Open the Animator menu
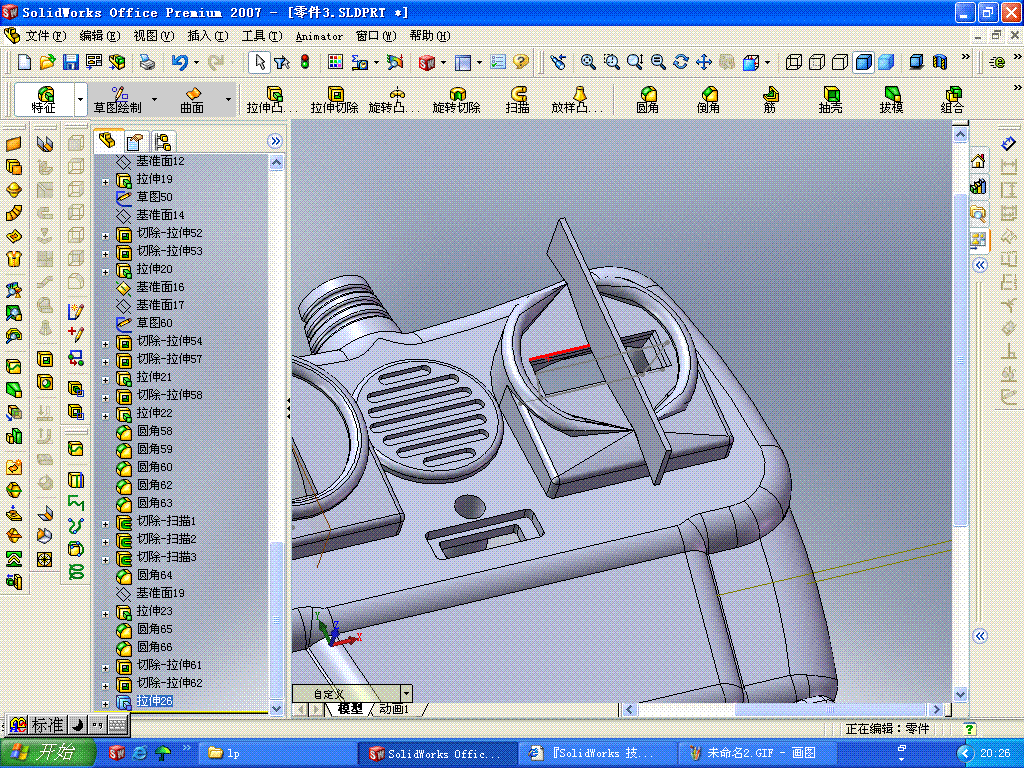Image resolution: width=1024 pixels, height=768 pixels. point(319,37)
